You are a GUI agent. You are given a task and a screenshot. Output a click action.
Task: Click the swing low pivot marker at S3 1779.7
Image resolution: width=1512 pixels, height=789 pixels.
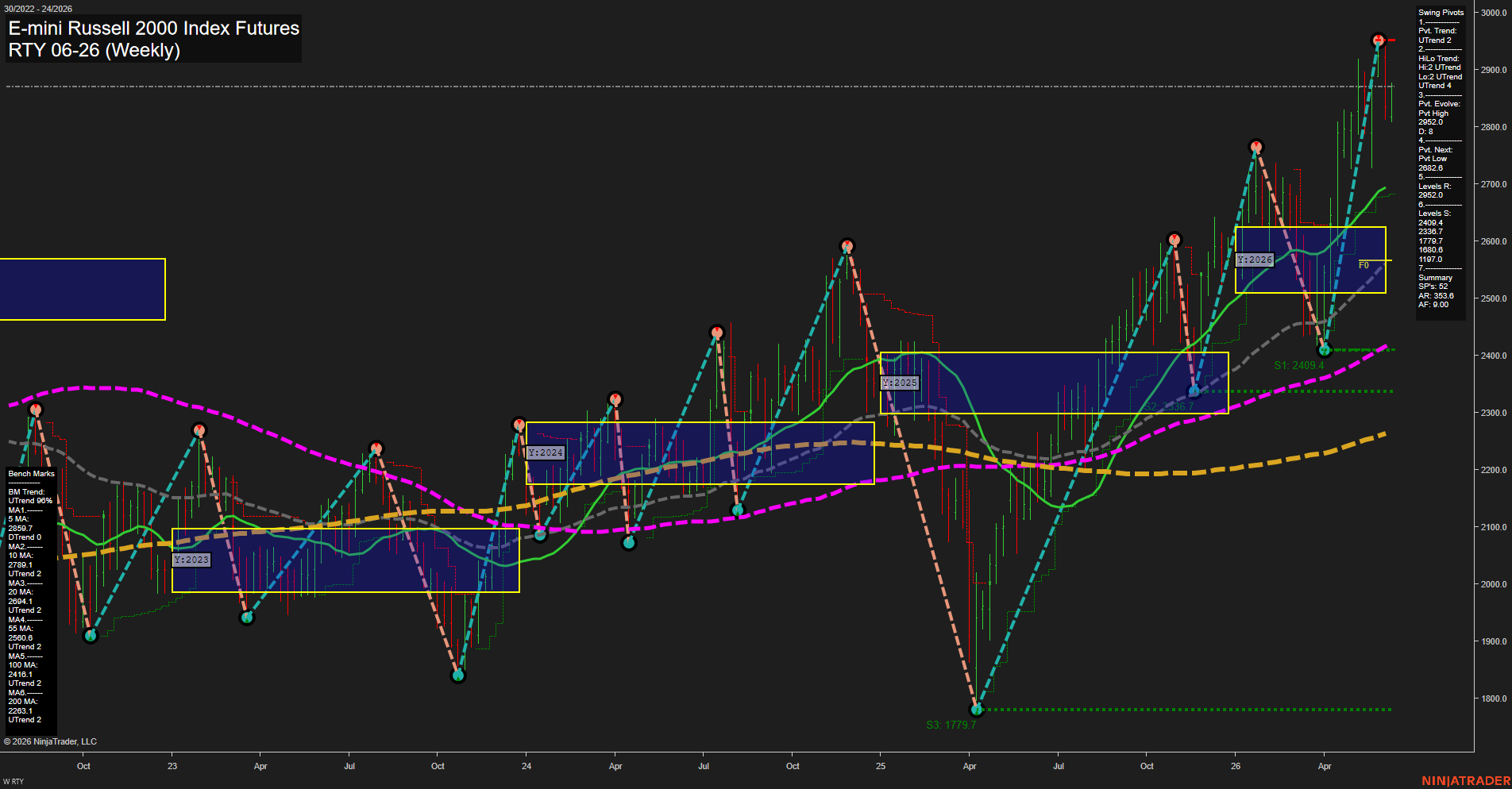click(977, 710)
